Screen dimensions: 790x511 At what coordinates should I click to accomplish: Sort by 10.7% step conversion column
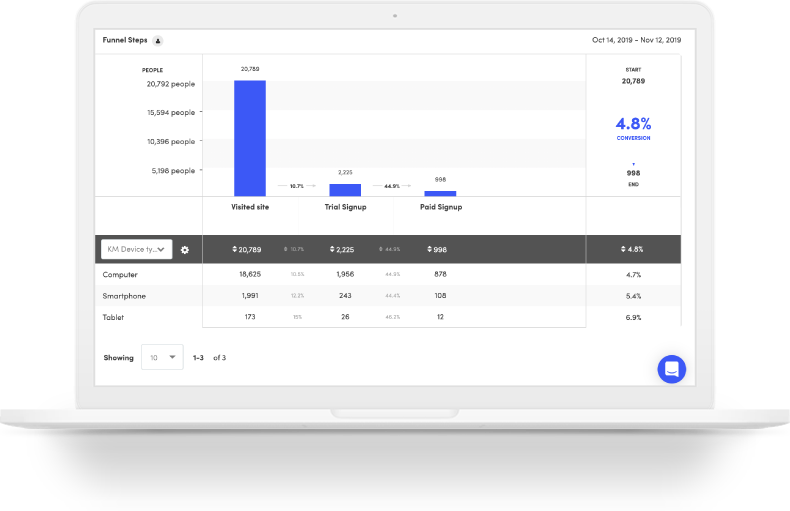tap(296, 250)
